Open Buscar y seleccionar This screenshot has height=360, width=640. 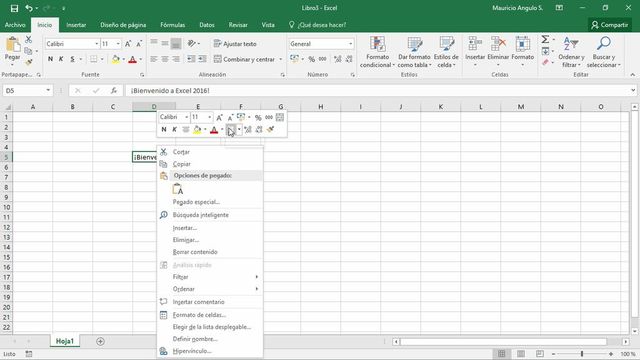[603, 52]
